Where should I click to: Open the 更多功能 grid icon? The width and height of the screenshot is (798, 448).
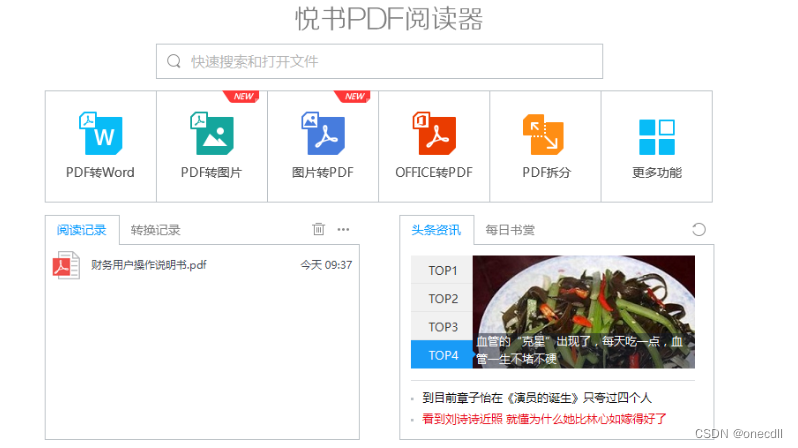[657, 137]
